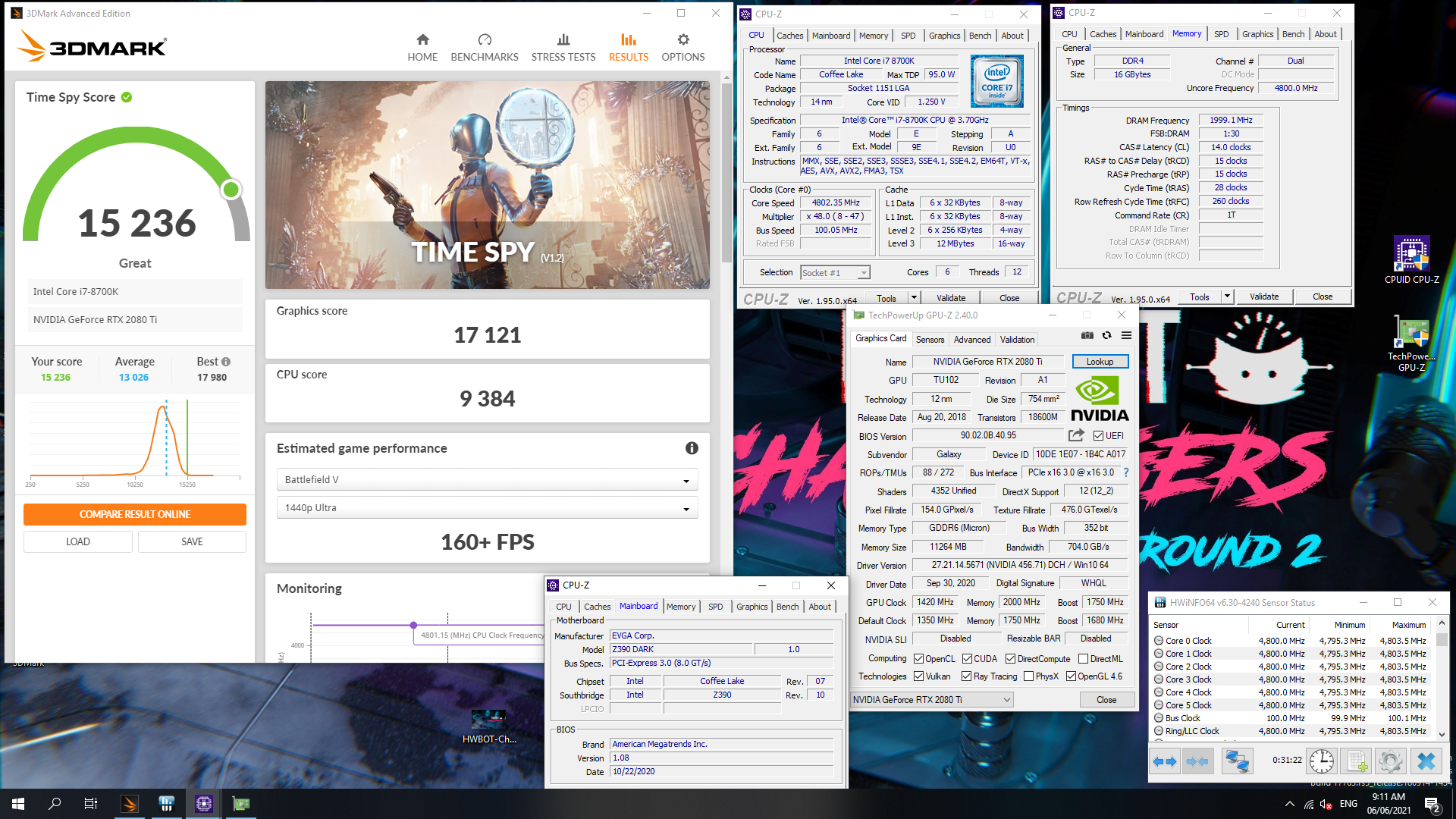Click Validate in CPU-Z CPU window
1456x819 pixels.
pyautogui.click(x=951, y=298)
